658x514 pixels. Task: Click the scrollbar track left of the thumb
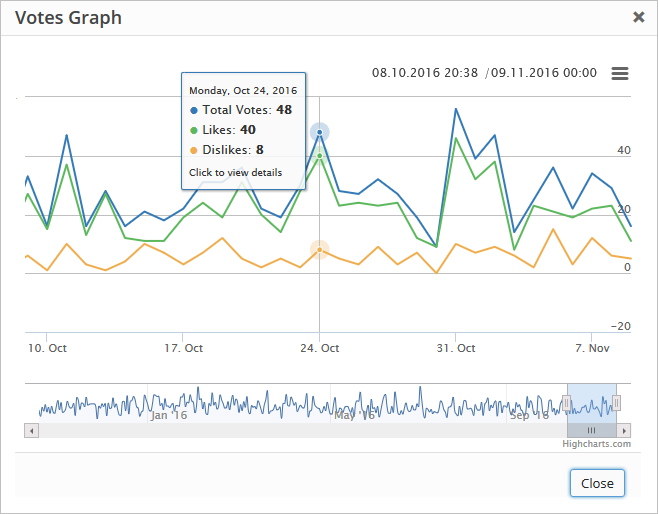303,431
